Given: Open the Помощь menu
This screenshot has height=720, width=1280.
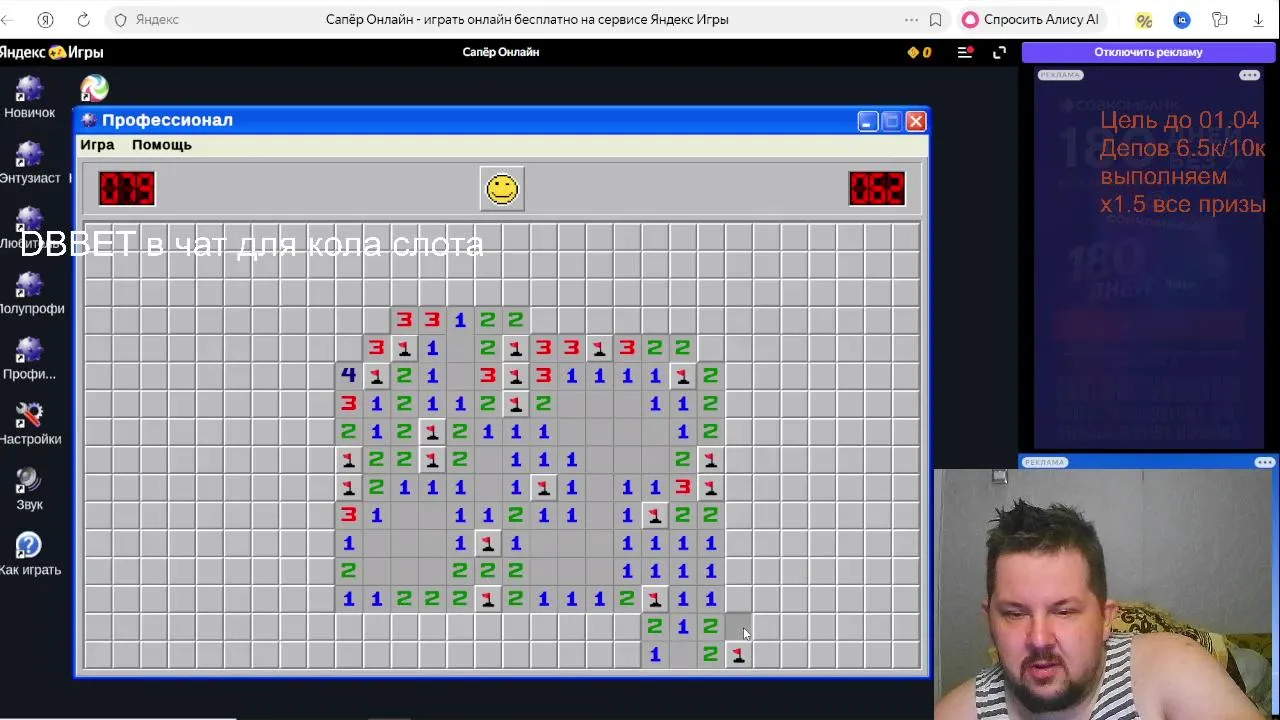Looking at the screenshot, I should pos(162,145).
